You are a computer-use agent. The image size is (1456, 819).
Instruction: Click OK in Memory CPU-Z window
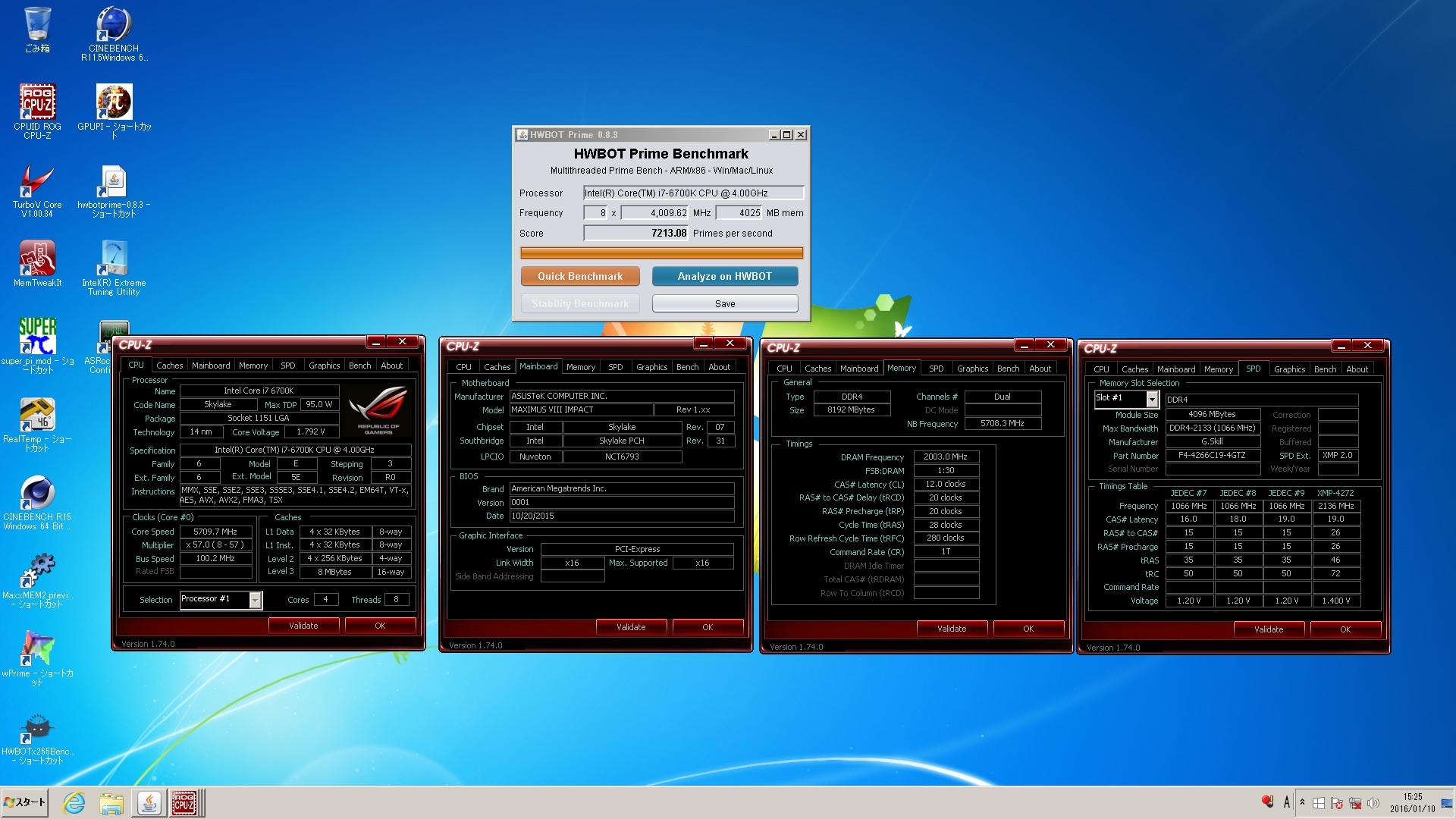coord(1028,629)
